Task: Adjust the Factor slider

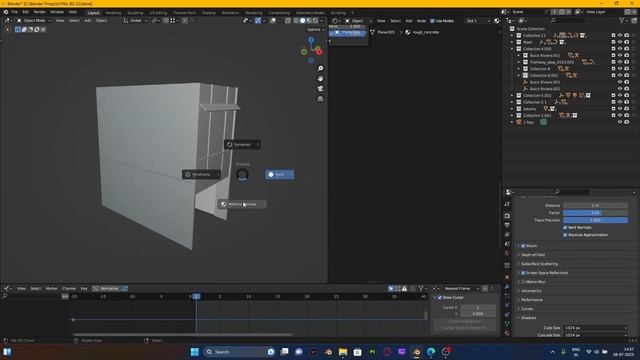Action: 596,213
